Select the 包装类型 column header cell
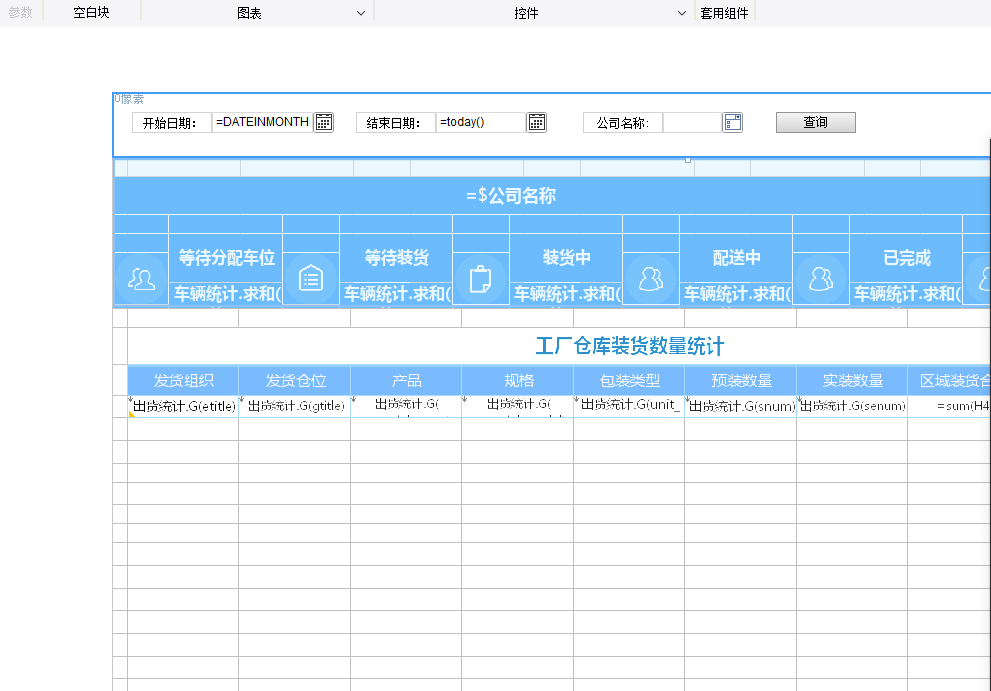 628,381
